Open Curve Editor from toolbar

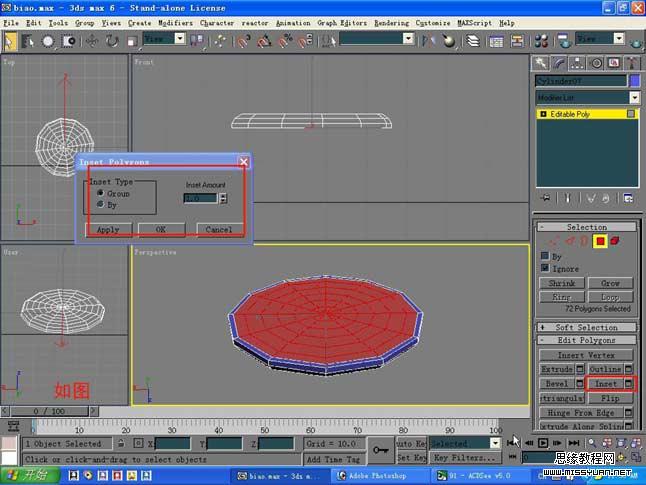point(496,41)
